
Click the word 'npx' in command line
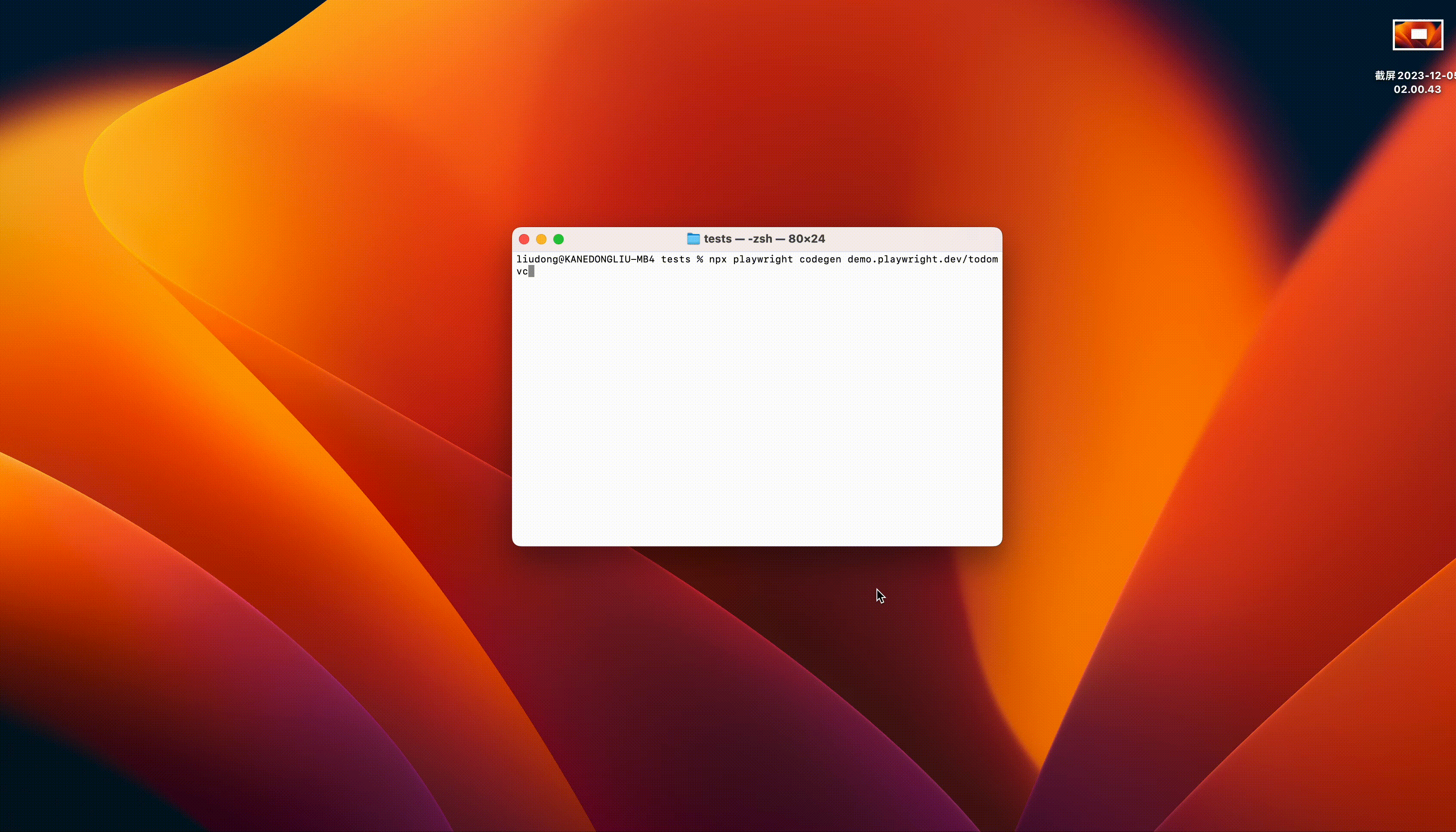717,259
